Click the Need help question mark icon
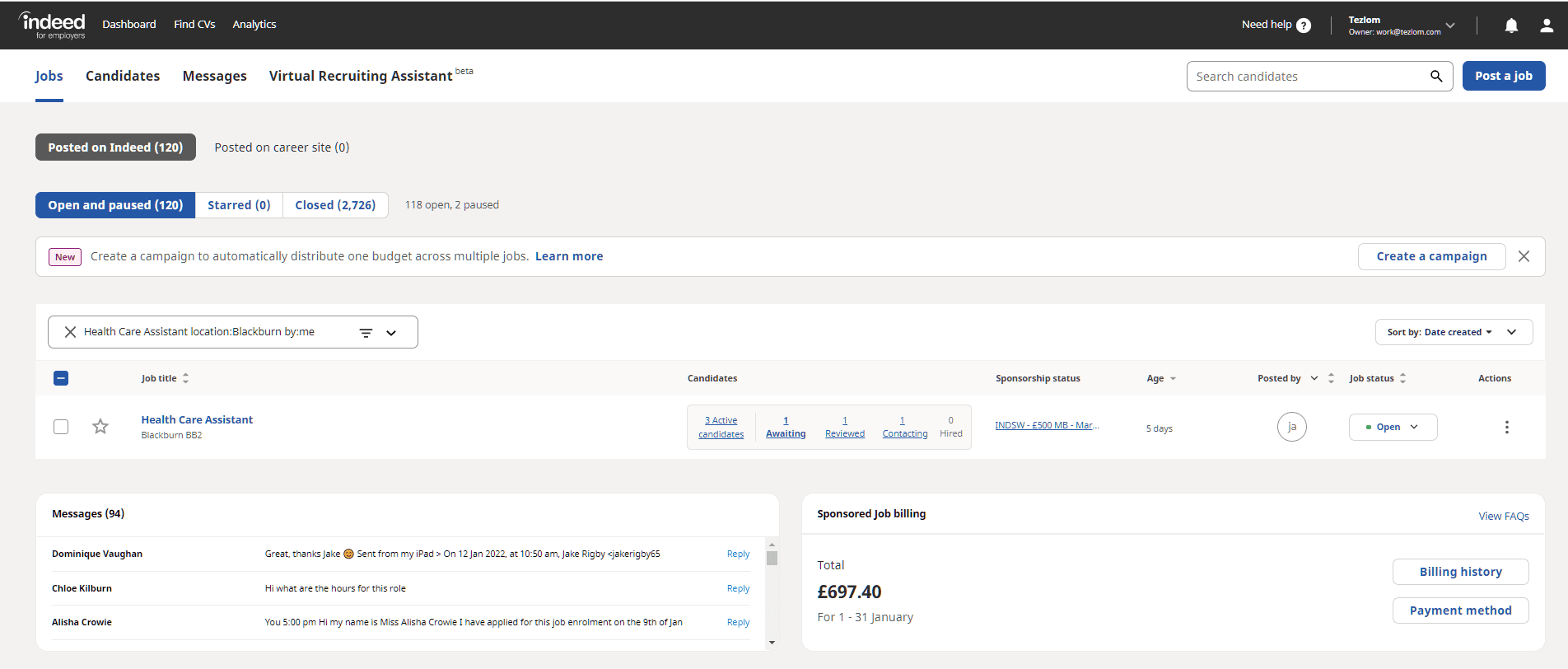The height and width of the screenshot is (669, 1568). click(x=1304, y=26)
